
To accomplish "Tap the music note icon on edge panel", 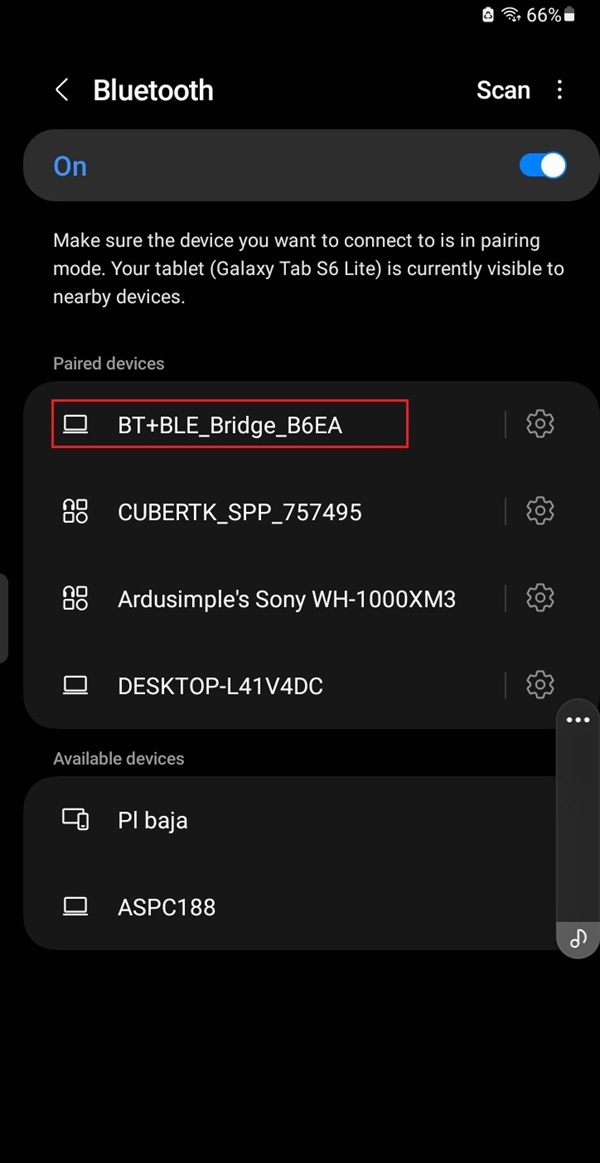I will [x=578, y=939].
